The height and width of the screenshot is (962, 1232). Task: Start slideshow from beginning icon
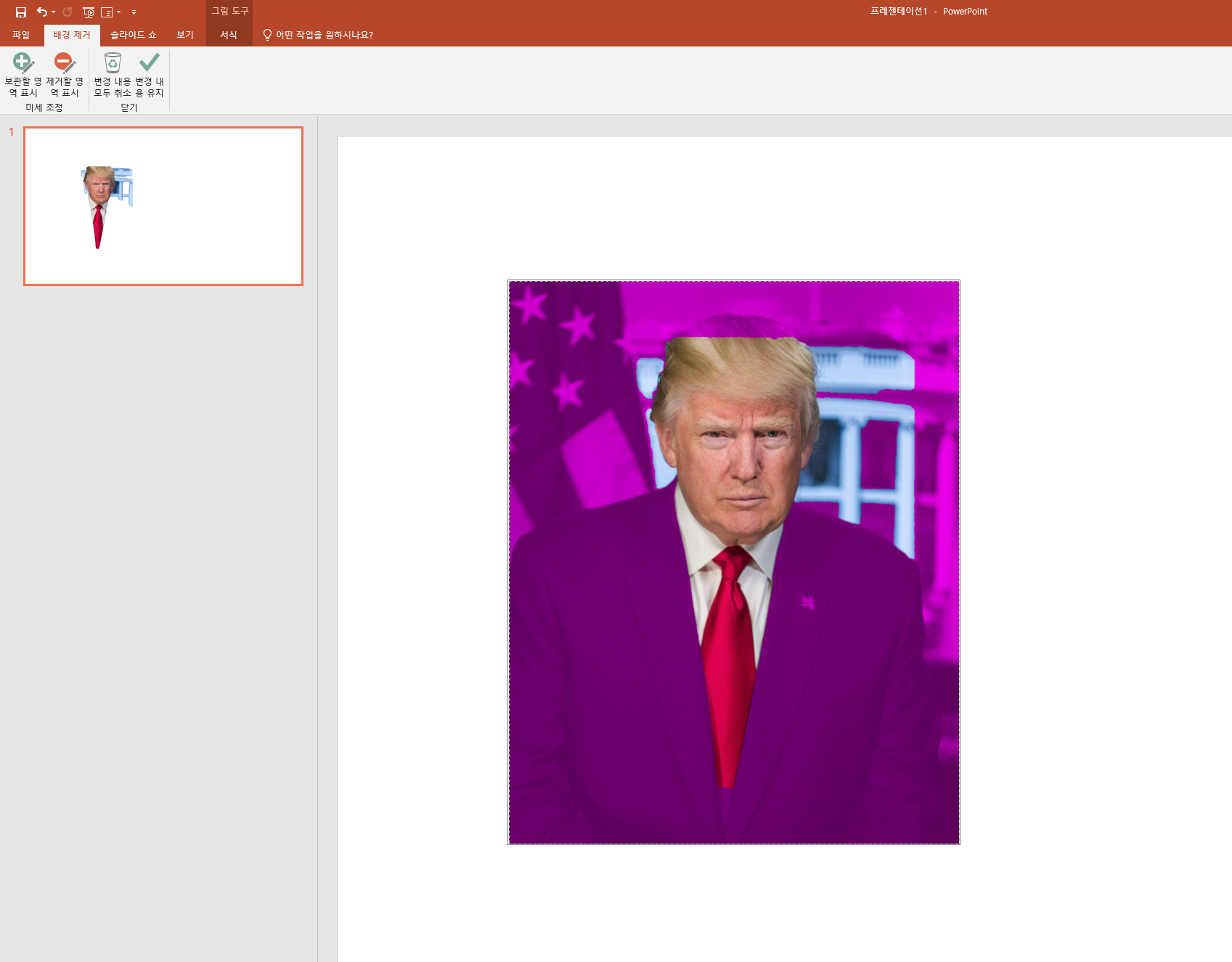pos(89,12)
